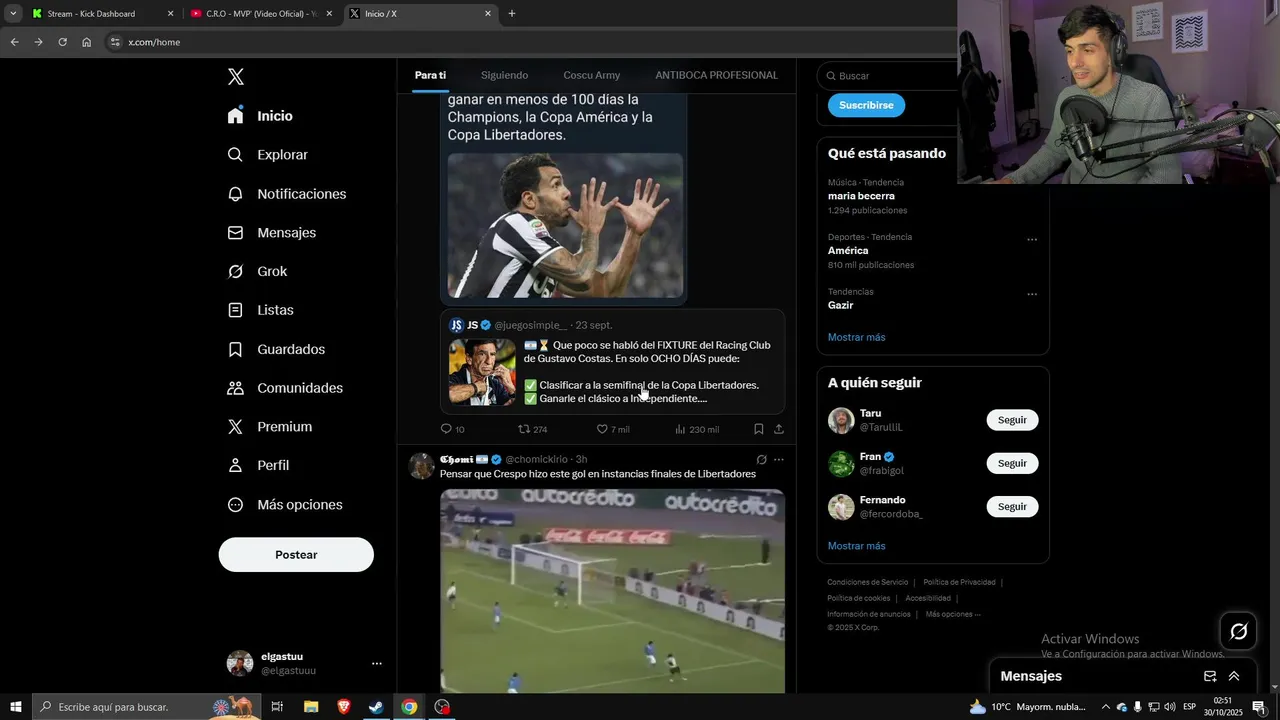Click the Grok icon on chomicklrio post
The width and height of the screenshot is (1280, 720).
pos(761,460)
